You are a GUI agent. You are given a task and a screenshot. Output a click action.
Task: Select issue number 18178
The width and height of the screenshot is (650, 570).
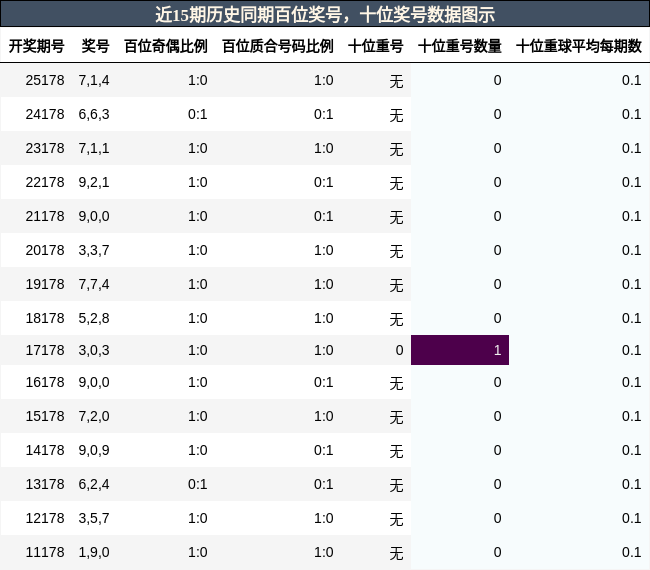45,318
